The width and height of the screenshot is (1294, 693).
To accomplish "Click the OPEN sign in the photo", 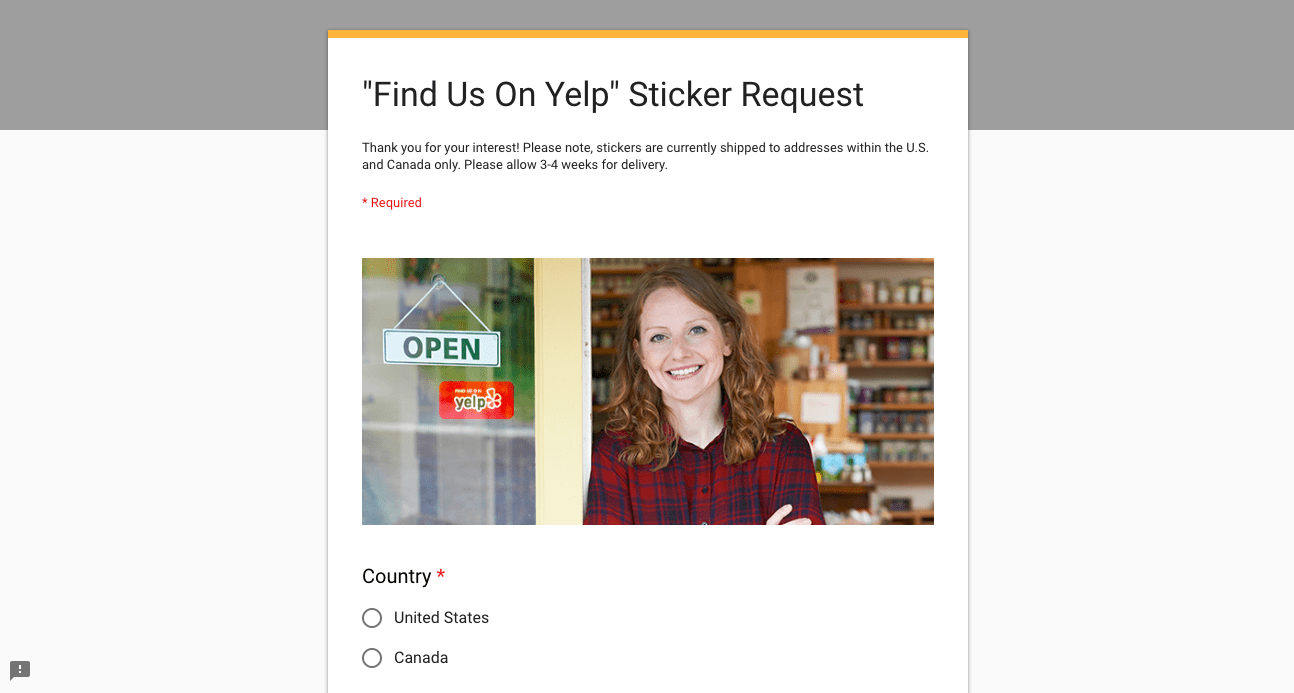I will (x=441, y=348).
